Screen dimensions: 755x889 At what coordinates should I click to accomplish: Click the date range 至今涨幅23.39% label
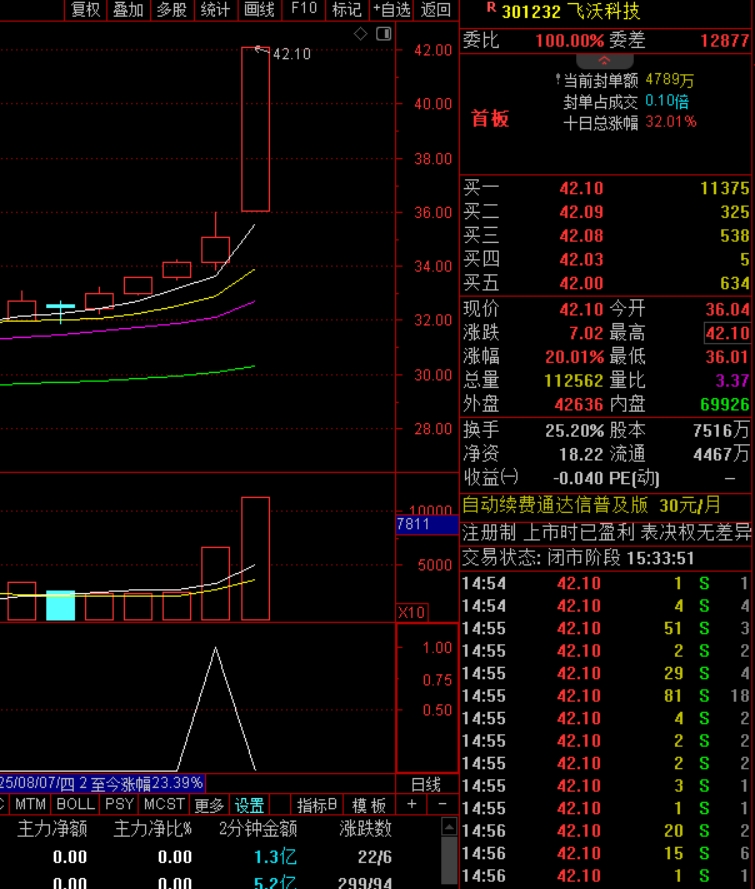click(102, 784)
